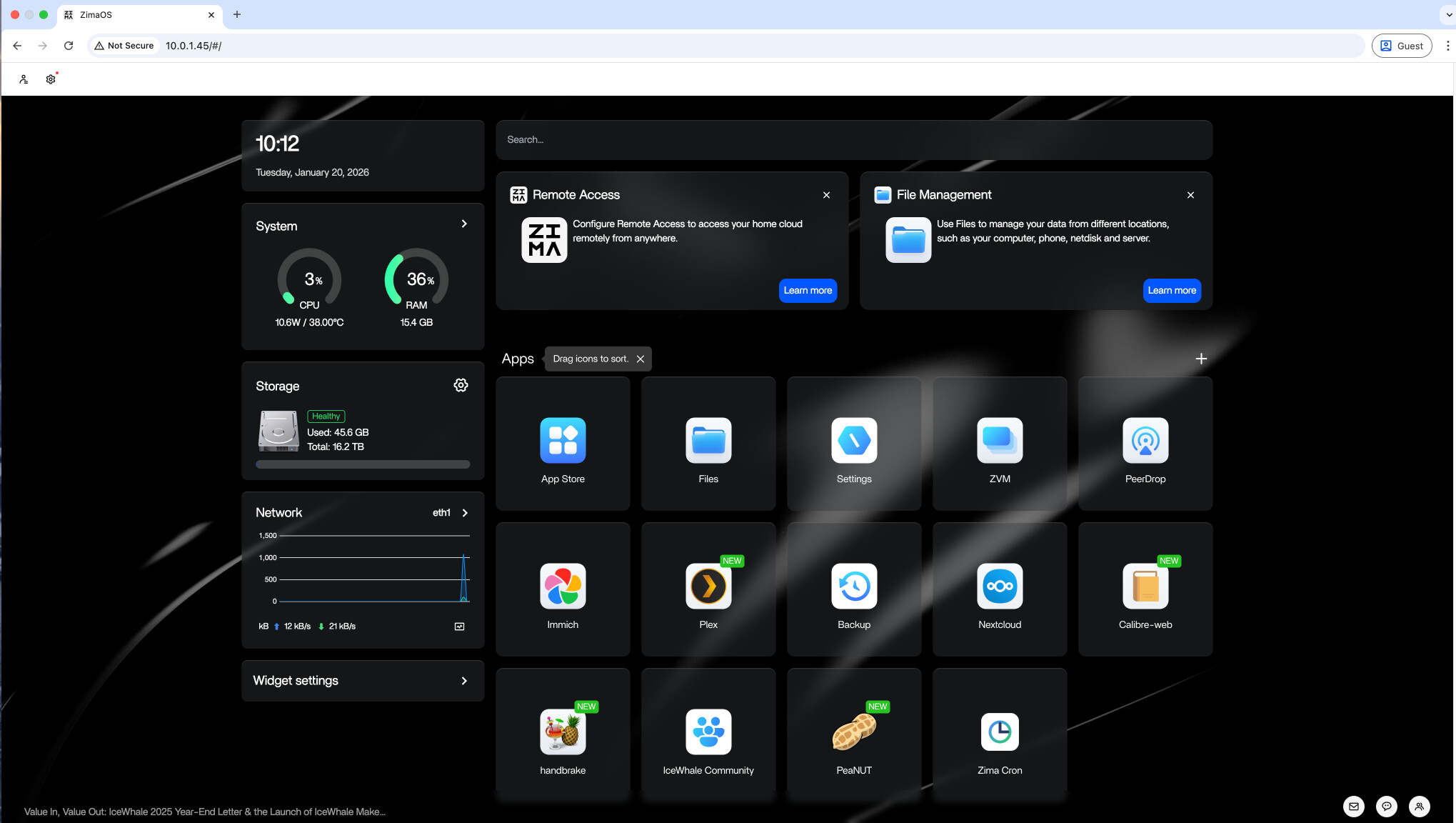
Task: Expand the eth1 network interface chevron
Action: click(465, 513)
